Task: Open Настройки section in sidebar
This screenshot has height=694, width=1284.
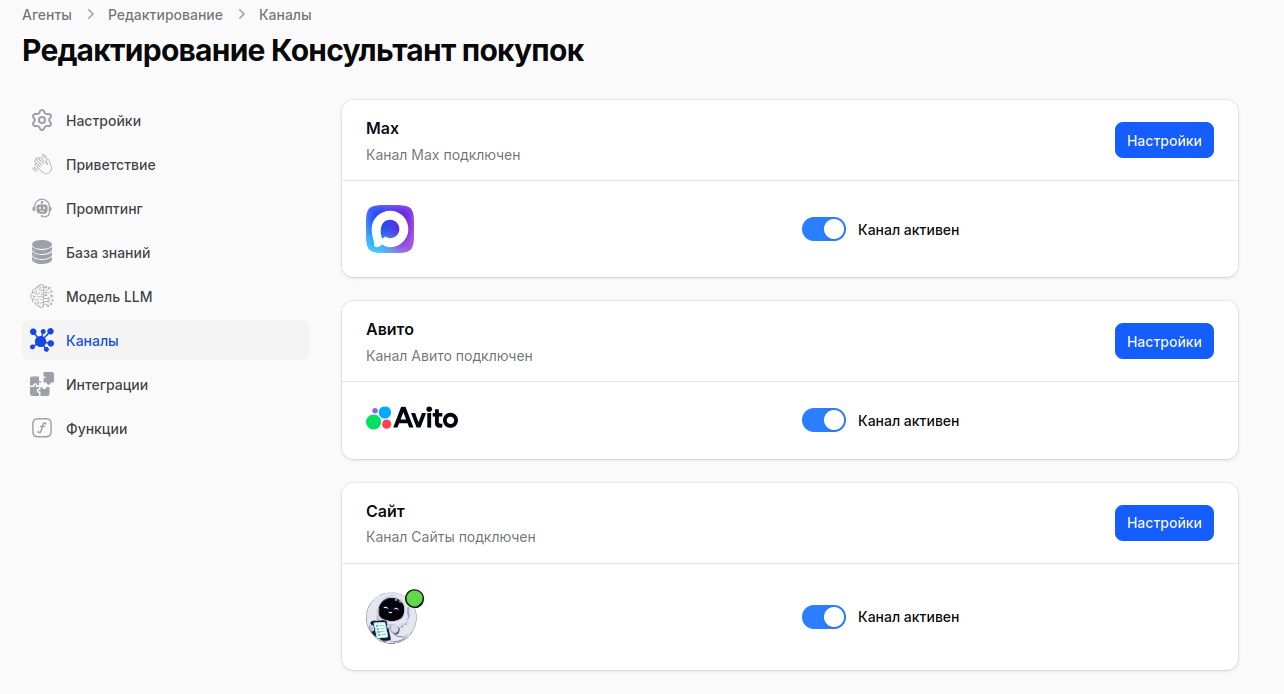Action: pyautogui.click(x=166, y=121)
